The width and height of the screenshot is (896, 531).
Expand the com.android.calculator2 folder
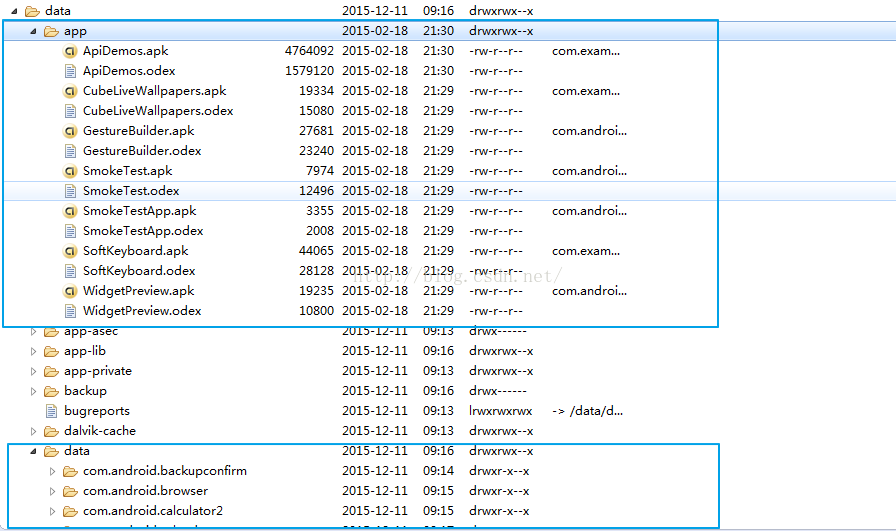click(x=53, y=511)
